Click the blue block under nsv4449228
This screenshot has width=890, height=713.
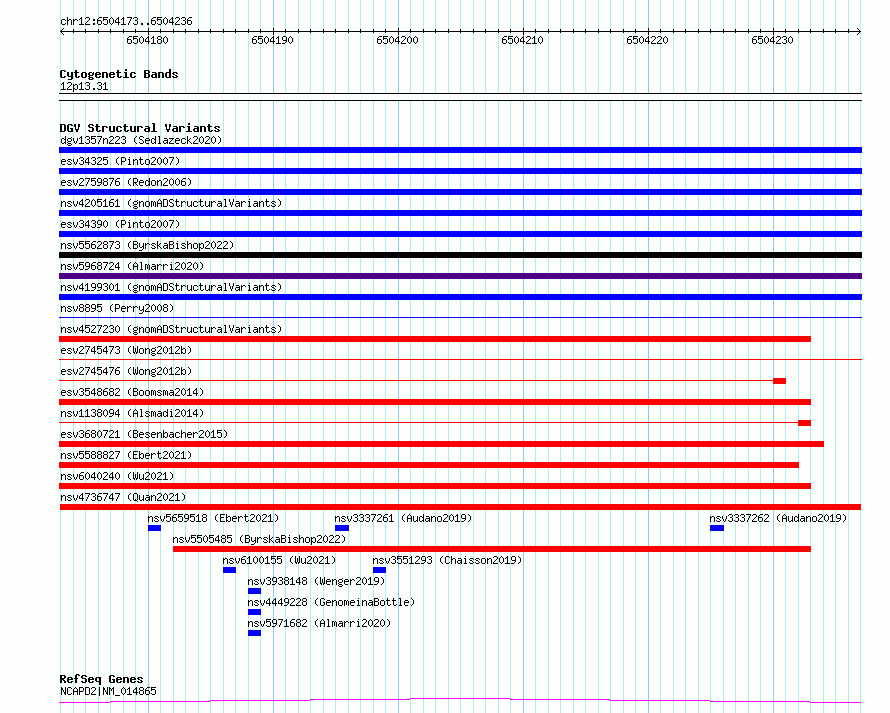pyautogui.click(x=254, y=612)
